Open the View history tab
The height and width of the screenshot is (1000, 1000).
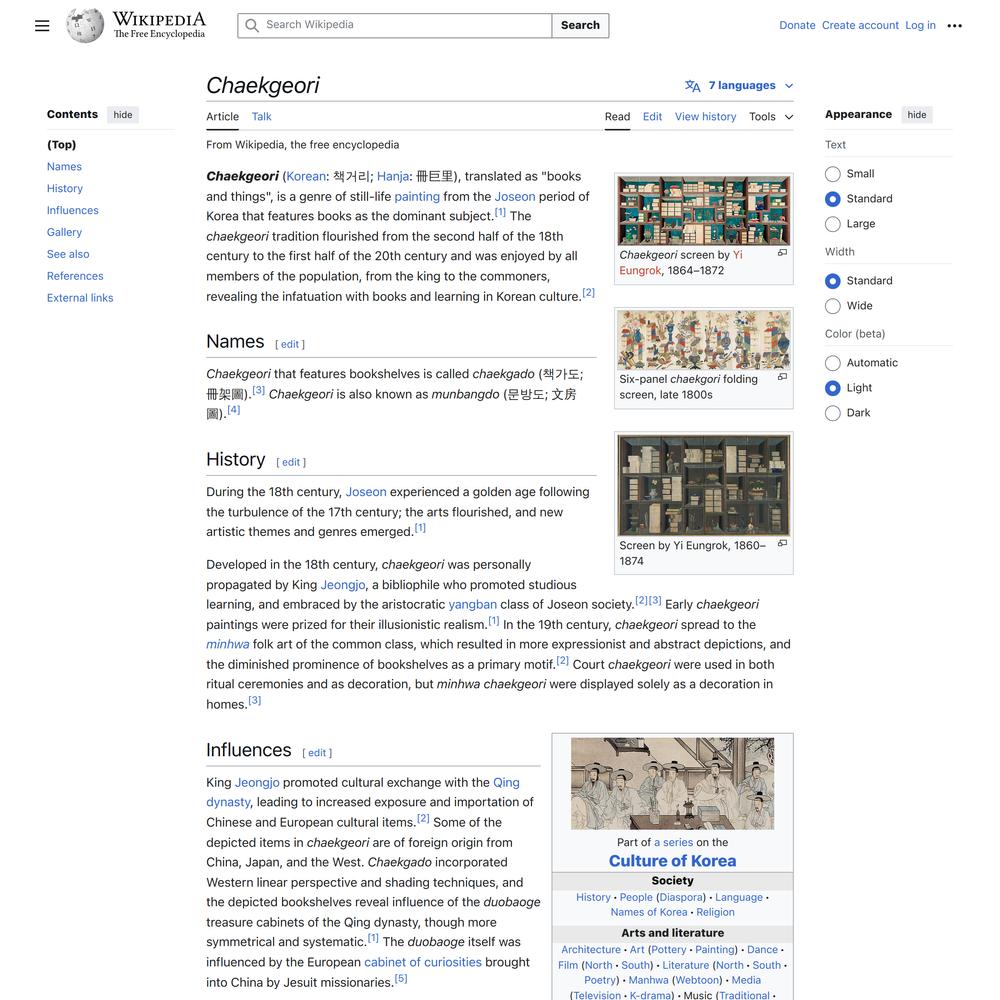[705, 117]
